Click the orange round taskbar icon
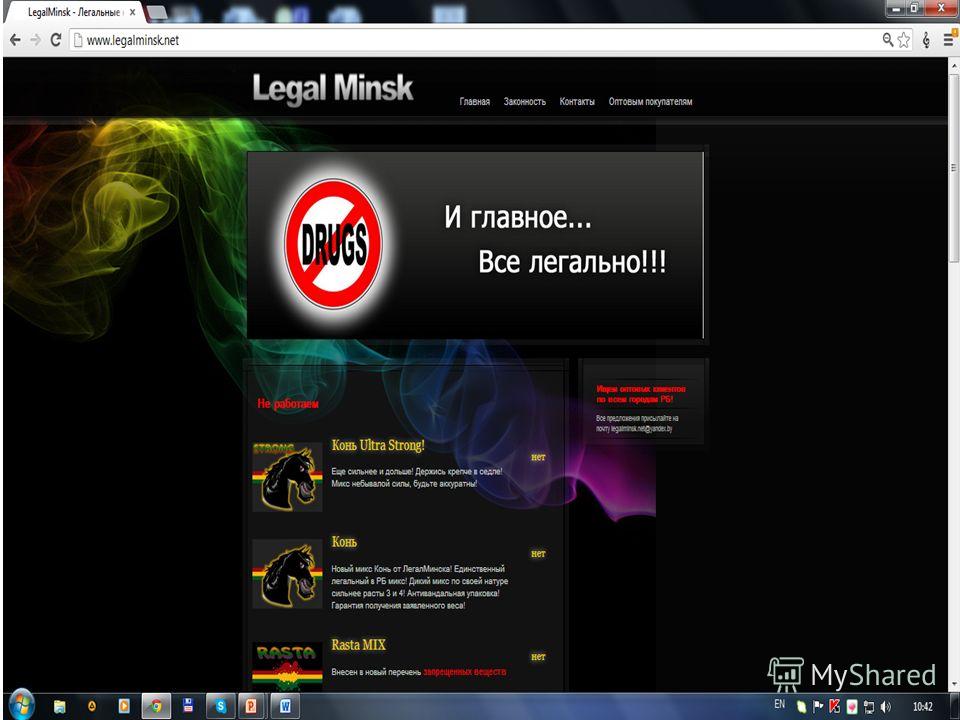 point(92,707)
